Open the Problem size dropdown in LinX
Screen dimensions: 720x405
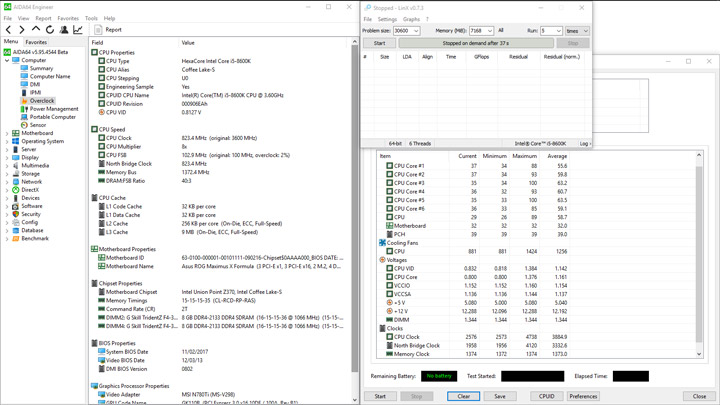[x=416, y=31]
